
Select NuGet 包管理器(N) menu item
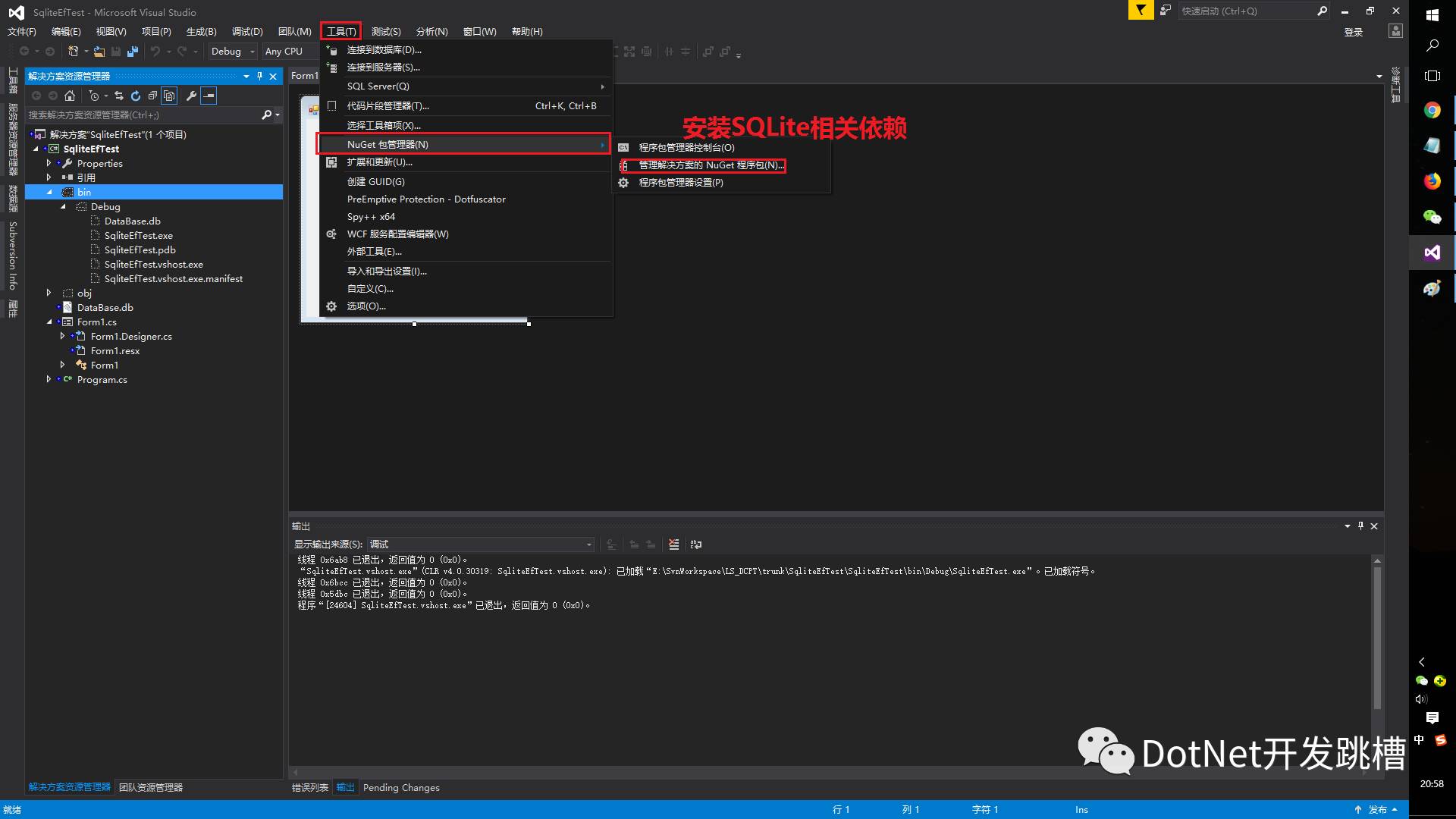coord(463,144)
